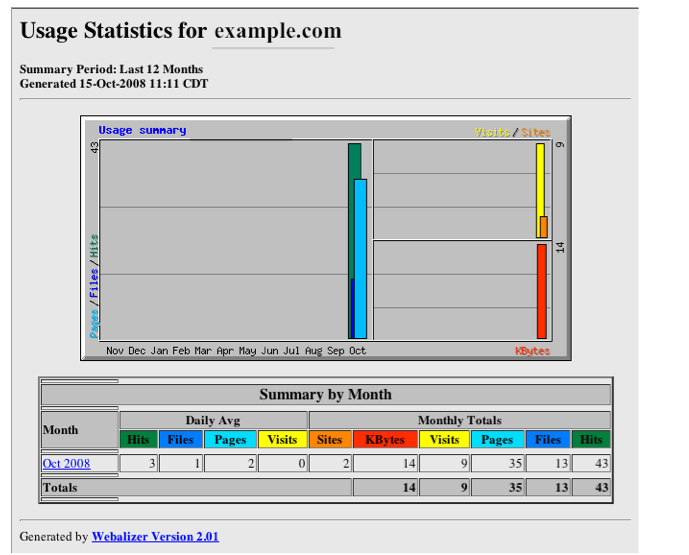The height and width of the screenshot is (555, 689).
Task: Click the Totals row label
Action: [60, 487]
